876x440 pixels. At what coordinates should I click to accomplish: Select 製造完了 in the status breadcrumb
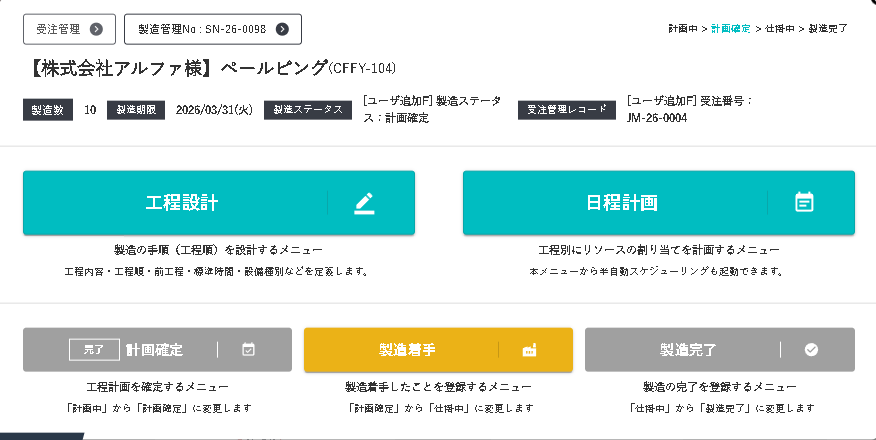click(x=827, y=28)
